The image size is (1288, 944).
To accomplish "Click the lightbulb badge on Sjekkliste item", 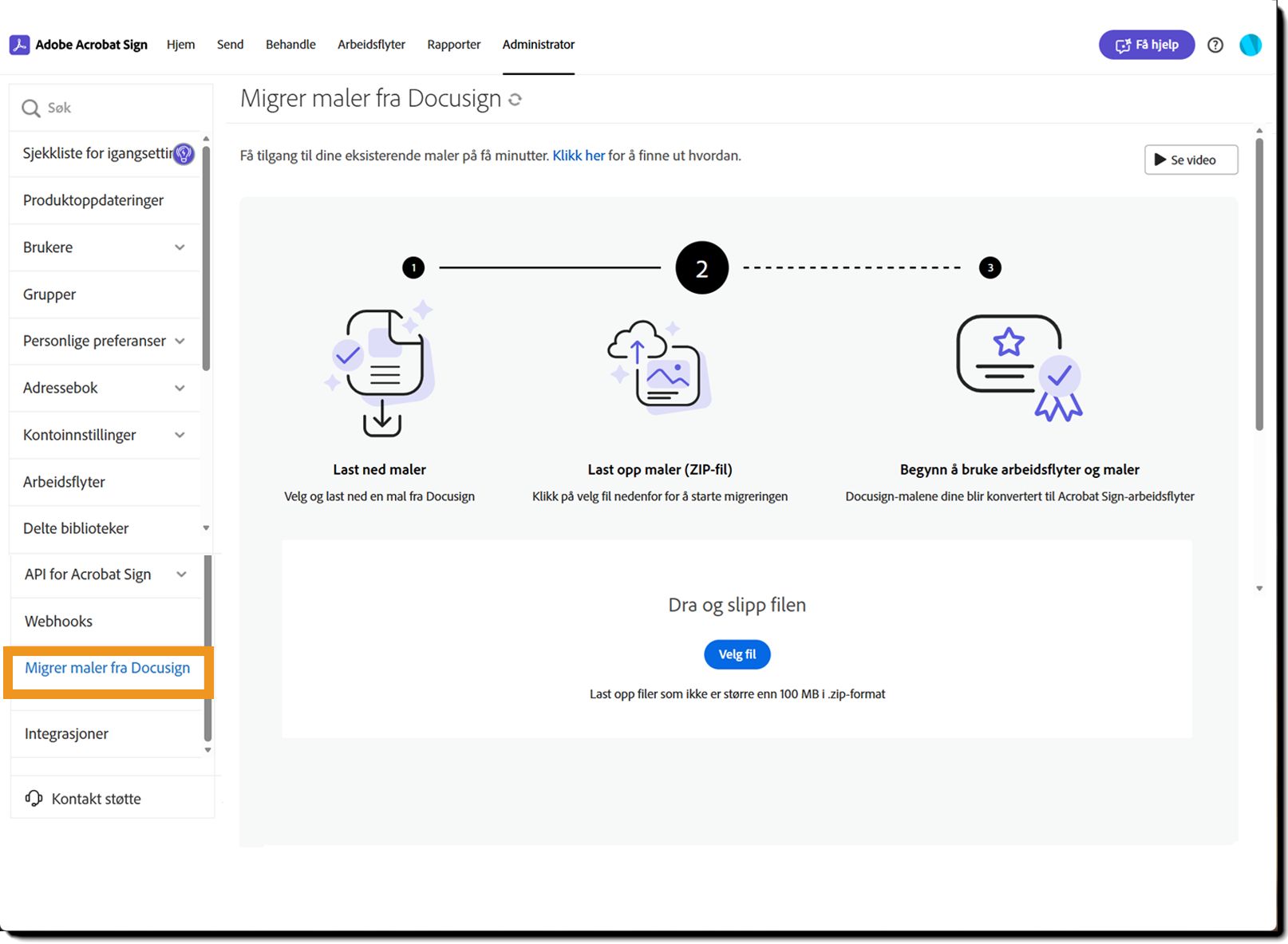I will [x=184, y=154].
